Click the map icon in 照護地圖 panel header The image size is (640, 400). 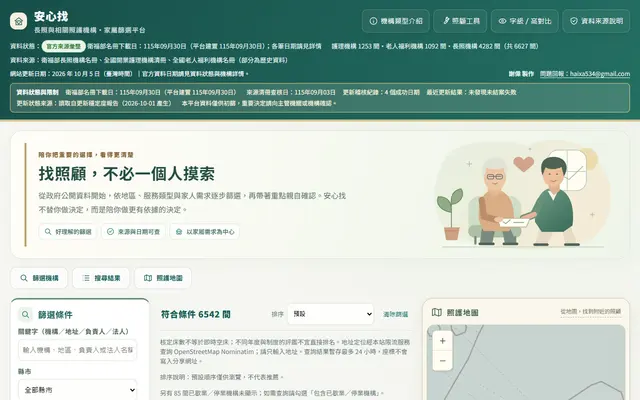[x=436, y=312]
